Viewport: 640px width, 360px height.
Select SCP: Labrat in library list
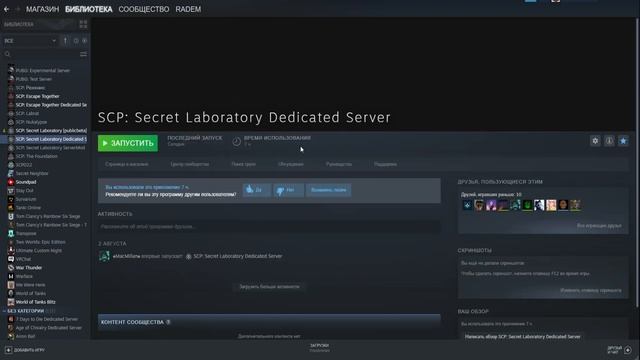(x=27, y=113)
